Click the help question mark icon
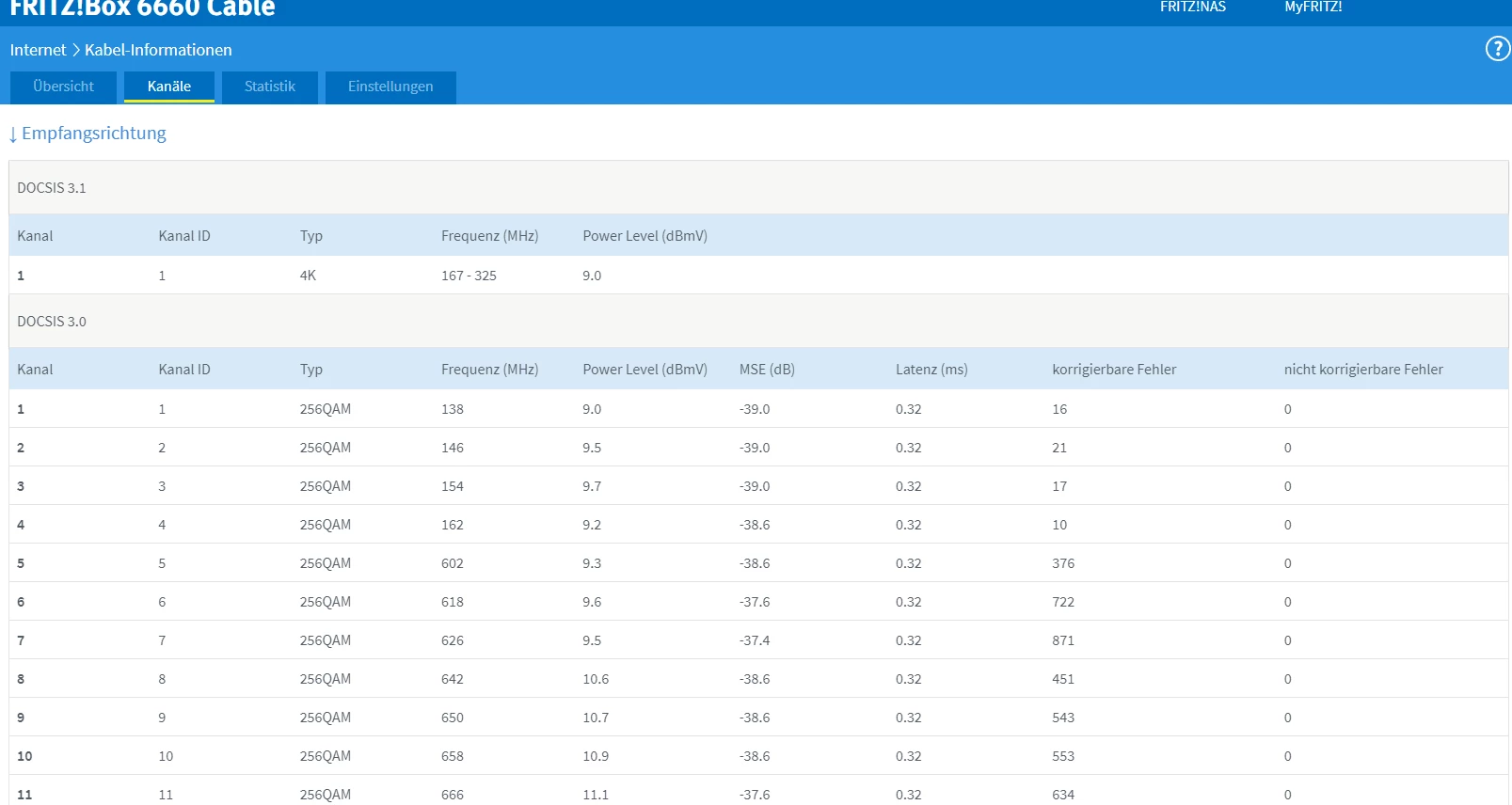 [1497, 49]
